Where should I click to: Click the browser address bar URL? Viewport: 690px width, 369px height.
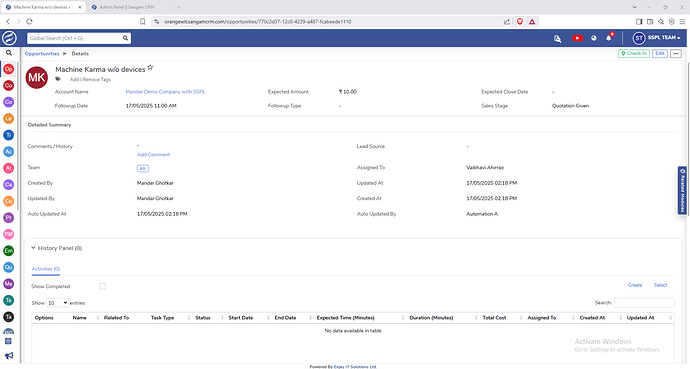(257, 22)
